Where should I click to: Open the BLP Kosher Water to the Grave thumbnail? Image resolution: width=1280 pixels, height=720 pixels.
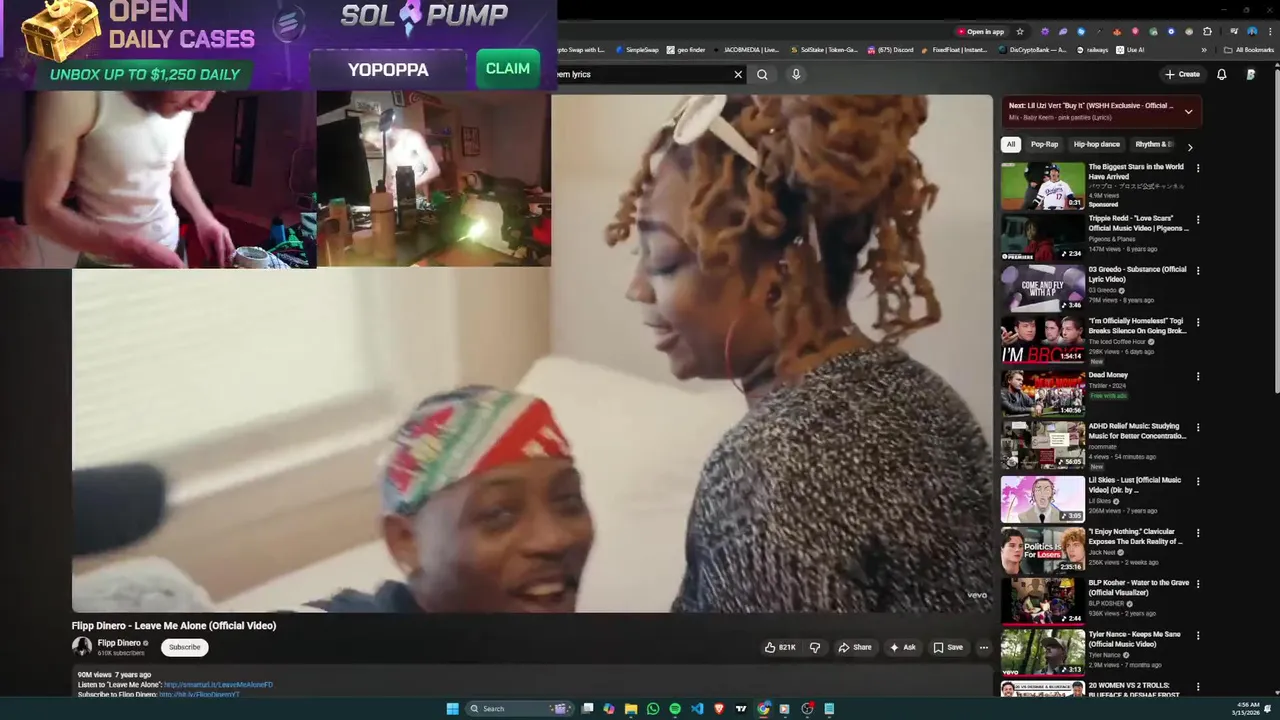pos(1042,602)
